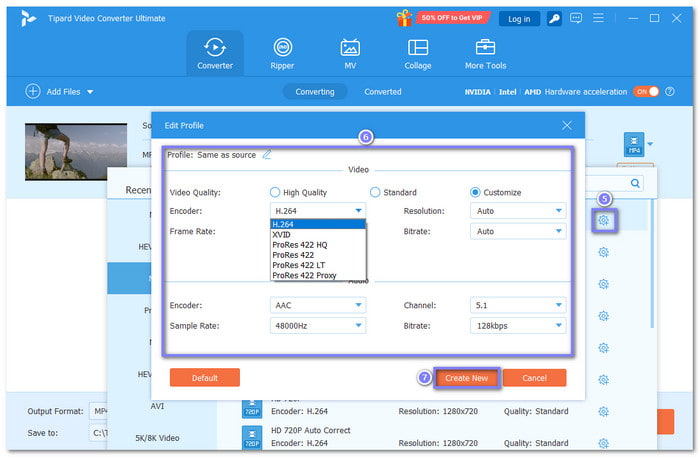
Task: Click the video thumbnail preview
Action: (x=75, y=152)
